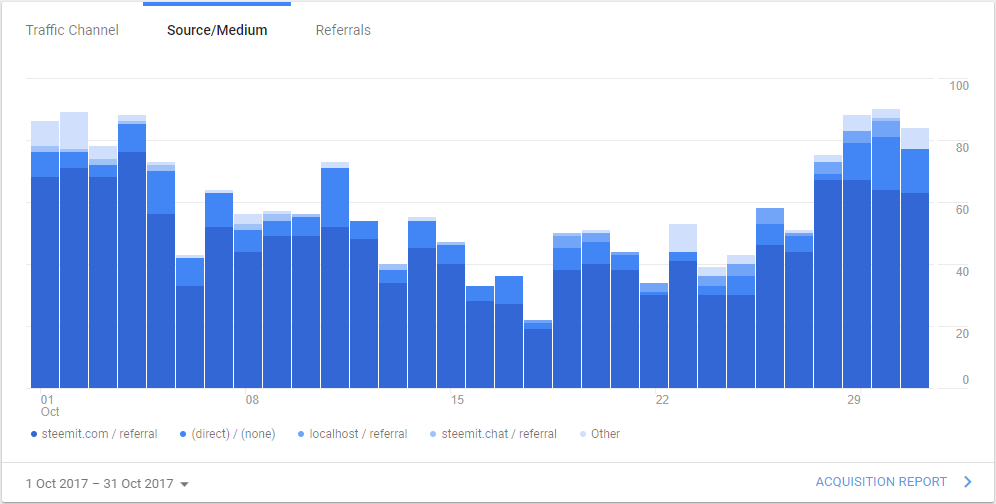Click the steemit.com / referral legend dot
996x504 pixels.
pyautogui.click(x=33, y=434)
